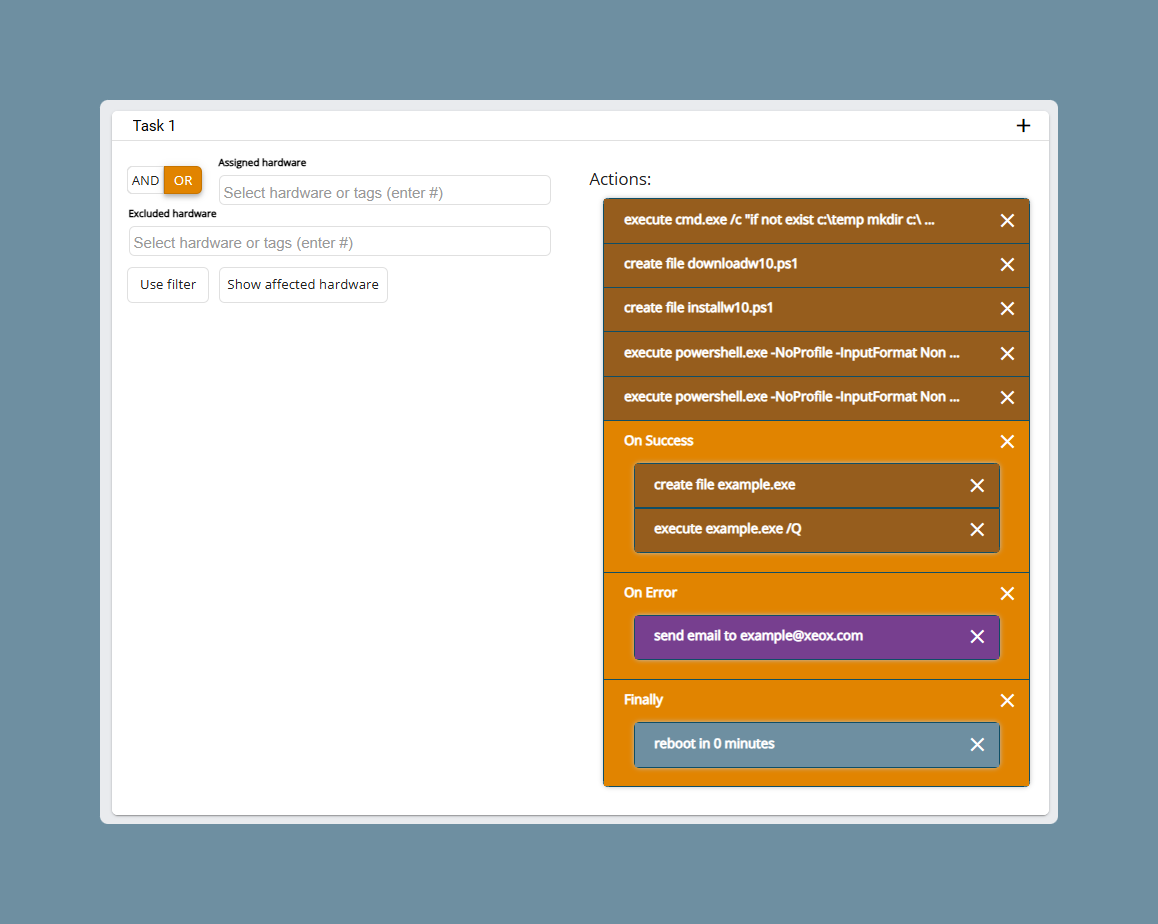Select the OR logic toggle
This screenshot has width=1158, height=924.
(183, 180)
